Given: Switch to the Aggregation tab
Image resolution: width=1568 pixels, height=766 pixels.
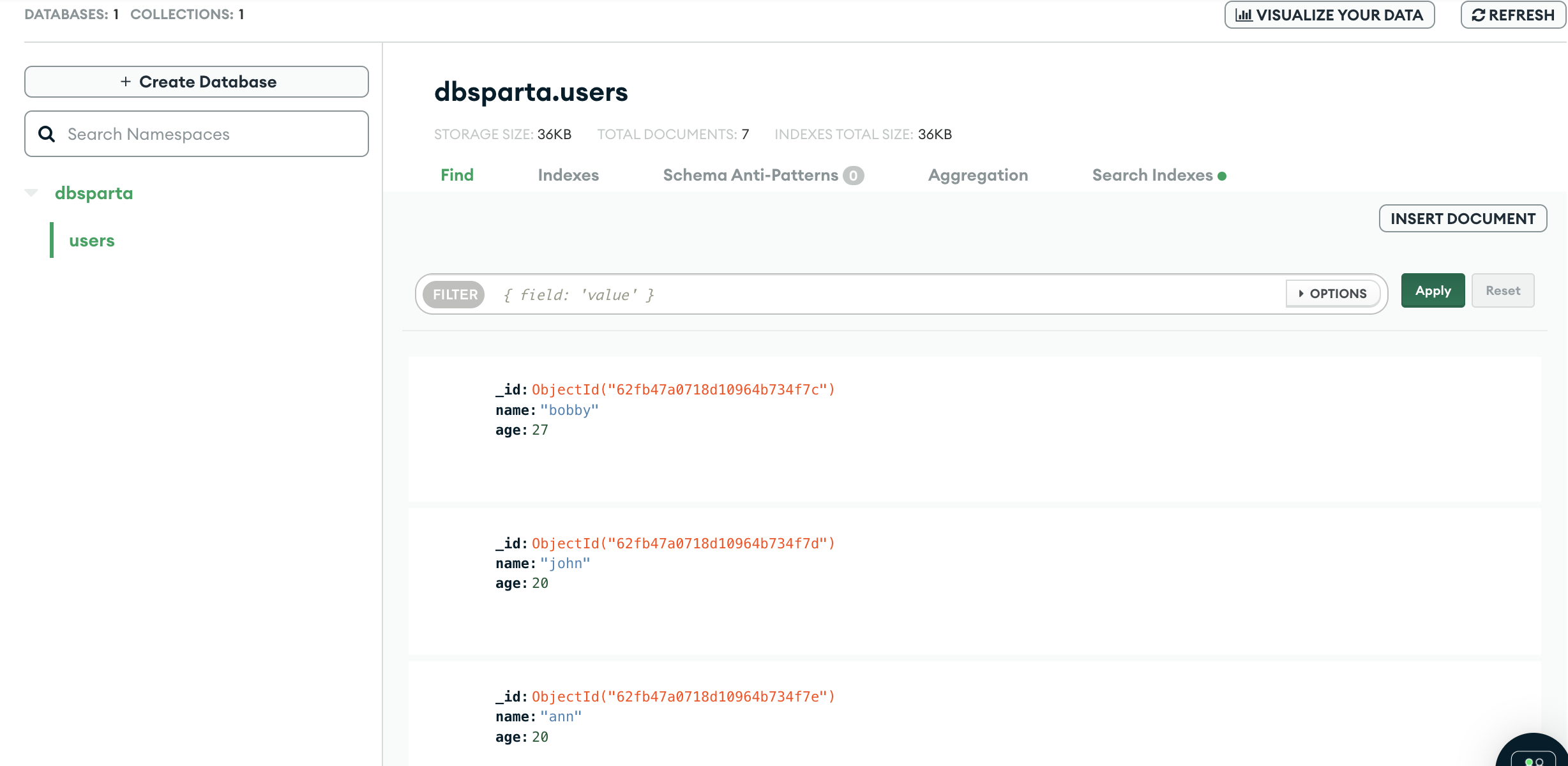Looking at the screenshot, I should [978, 176].
